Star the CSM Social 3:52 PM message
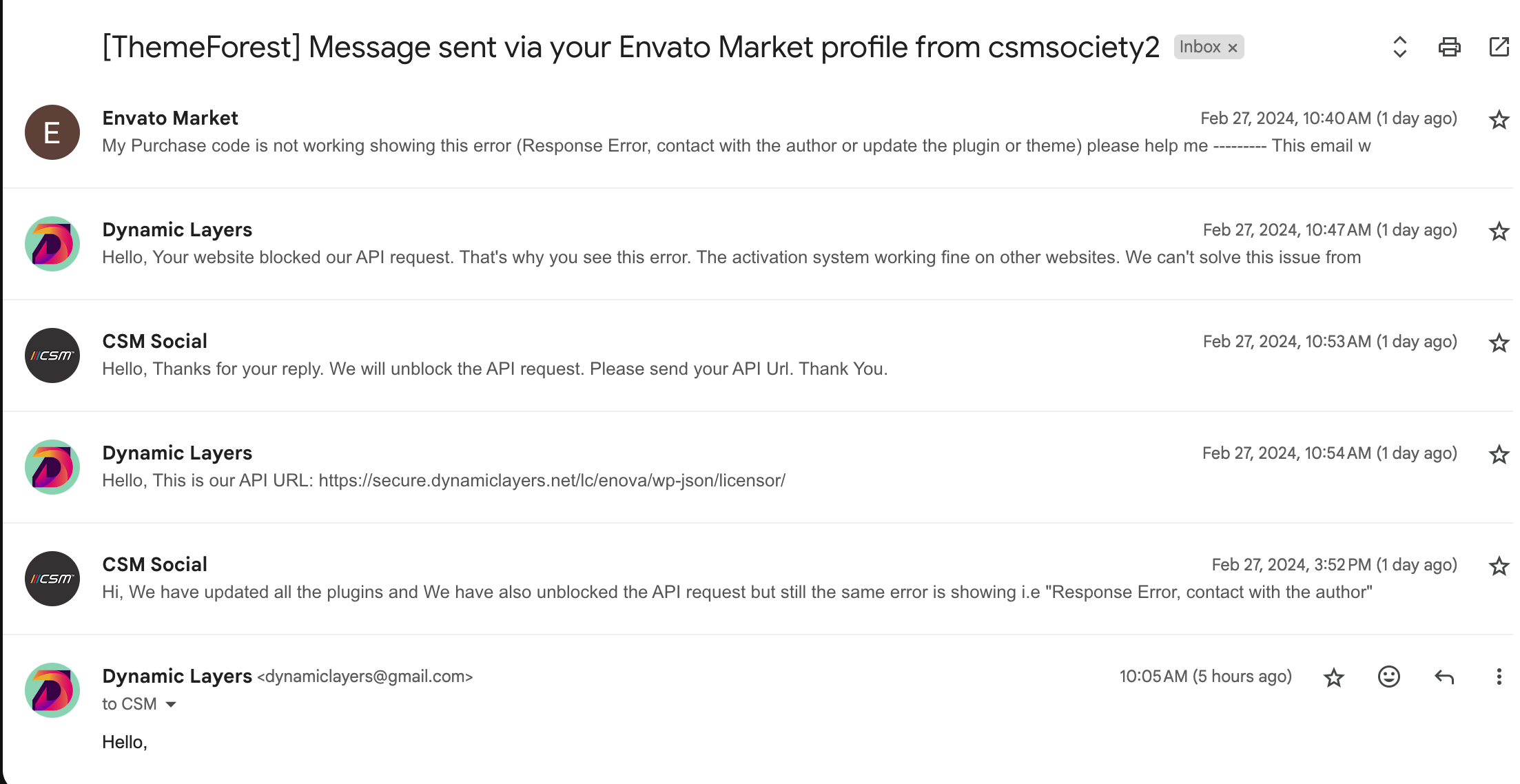The height and width of the screenshot is (784, 1520). (x=1499, y=566)
